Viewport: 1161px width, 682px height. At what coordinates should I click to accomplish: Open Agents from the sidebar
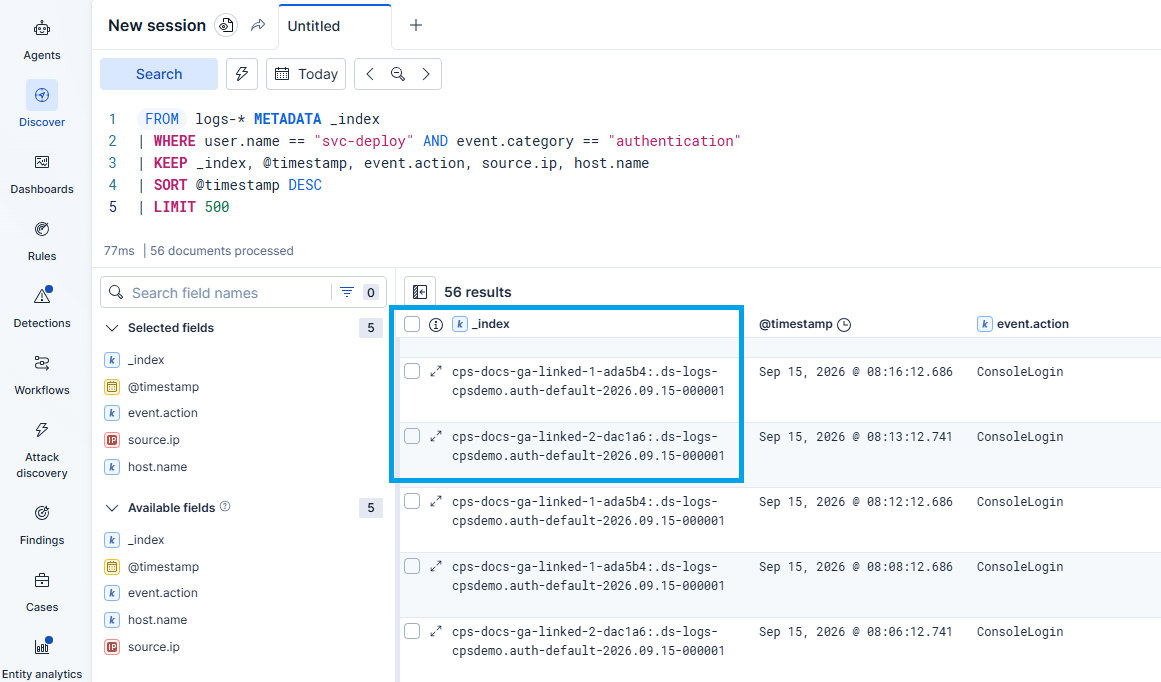point(41,40)
